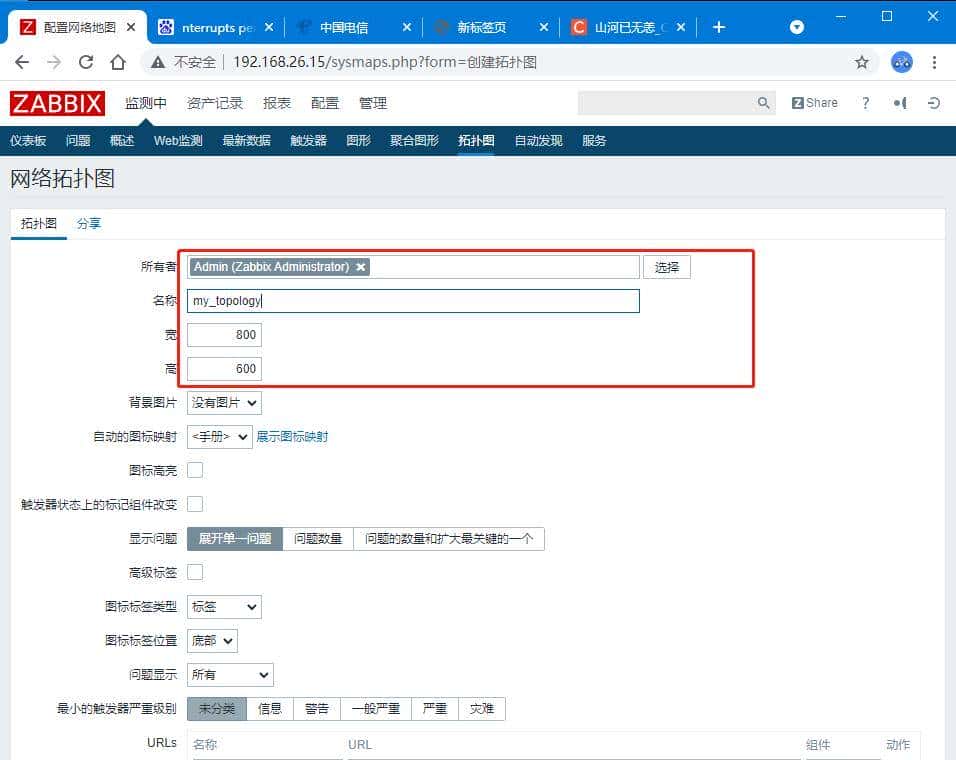
Task: Enable the 图标高亮 checkbox
Action: point(193,470)
